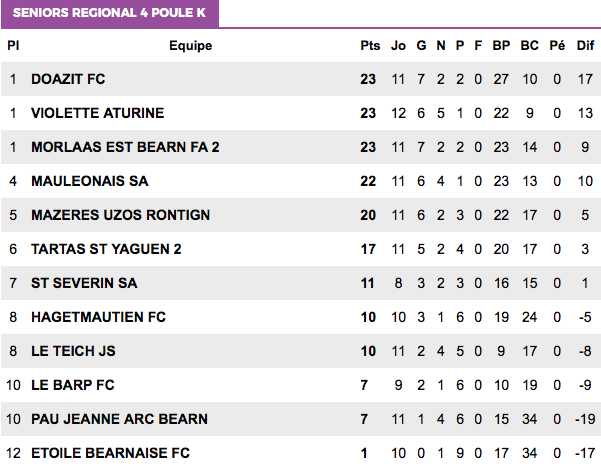Select the BP column header
The width and height of the screenshot is (601, 467).
pos(501,46)
